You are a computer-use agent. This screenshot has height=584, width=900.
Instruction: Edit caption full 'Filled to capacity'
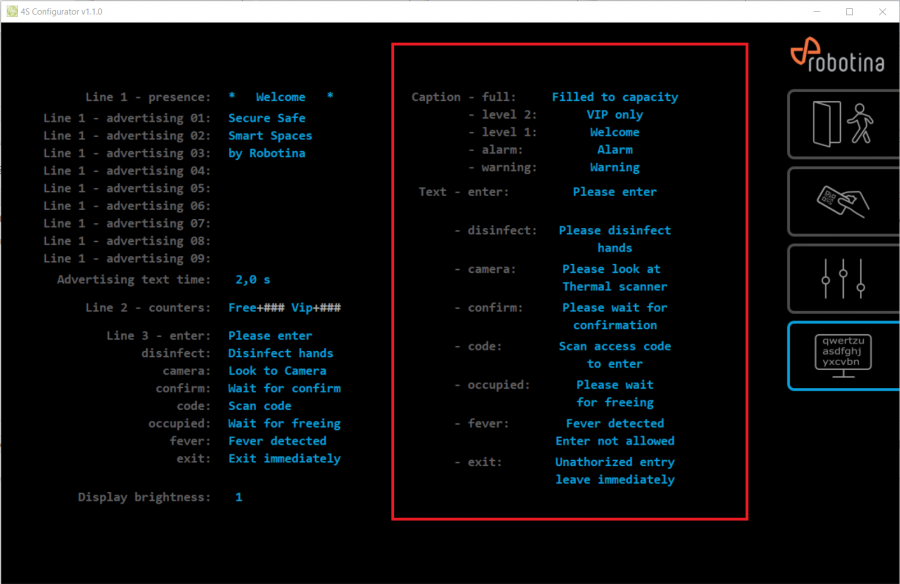[614, 97]
